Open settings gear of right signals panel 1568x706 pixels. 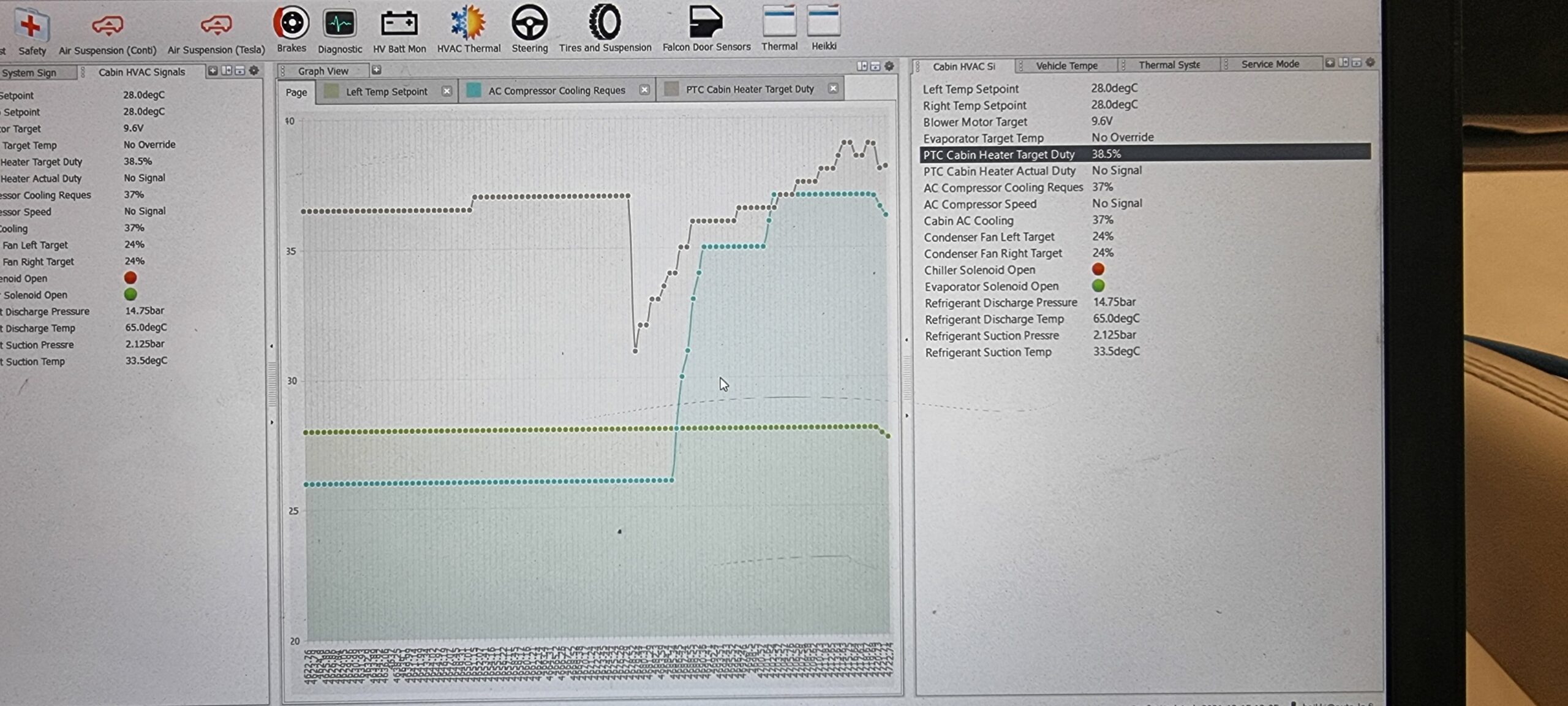(x=1370, y=63)
